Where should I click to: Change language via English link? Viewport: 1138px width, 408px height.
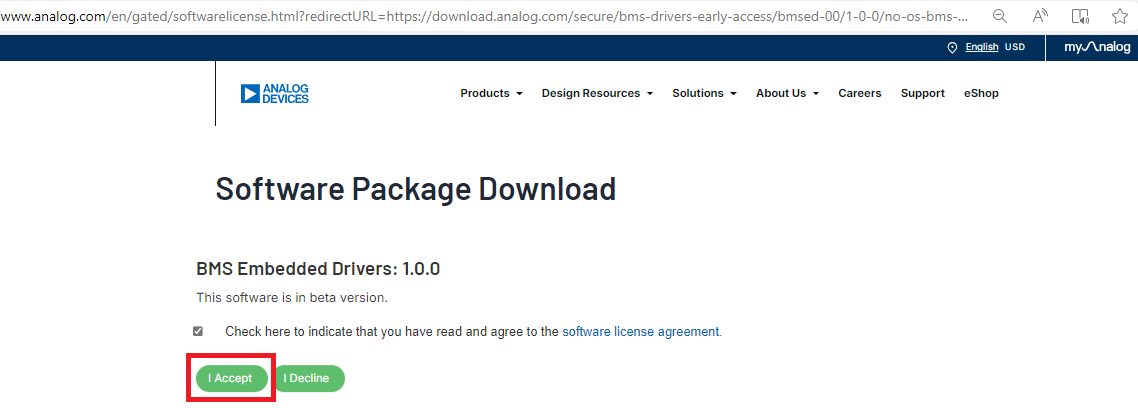point(982,47)
